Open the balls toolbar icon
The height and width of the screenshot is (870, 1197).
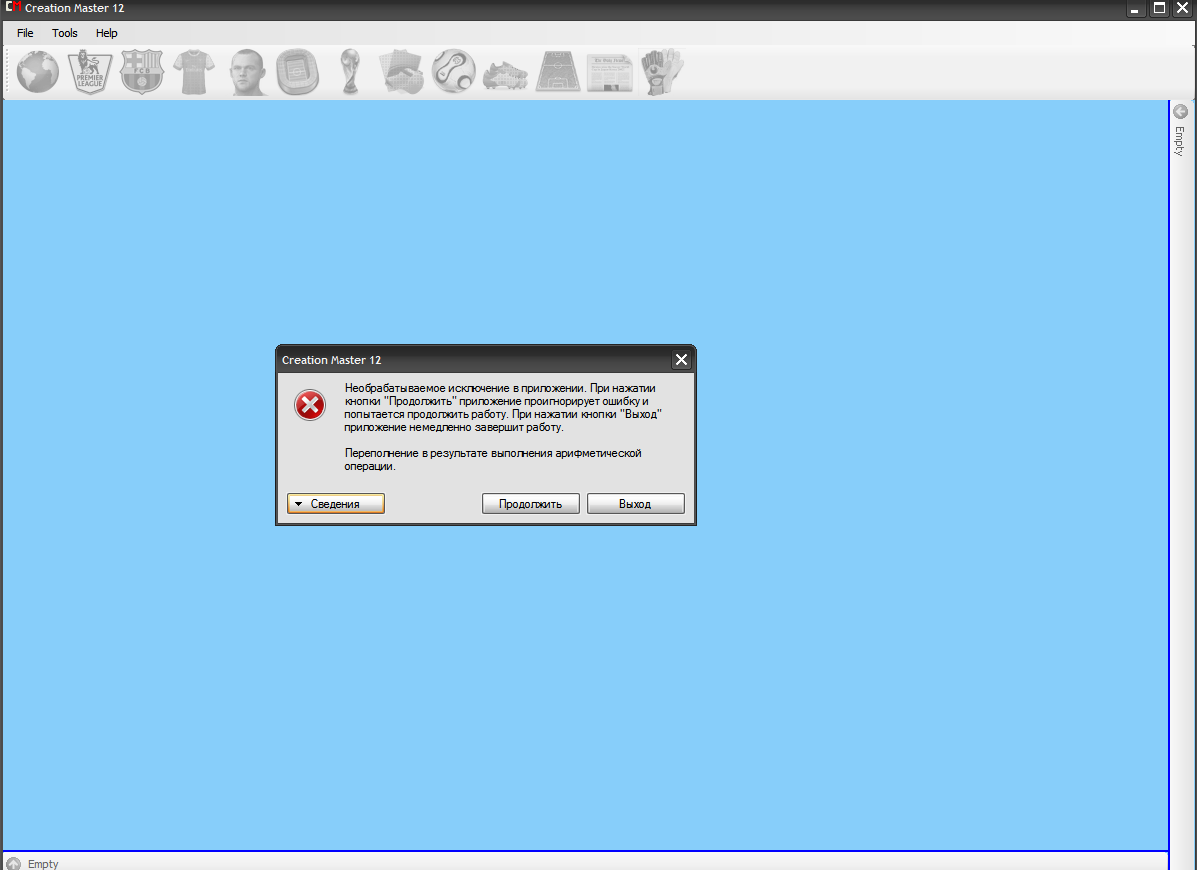point(453,72)
